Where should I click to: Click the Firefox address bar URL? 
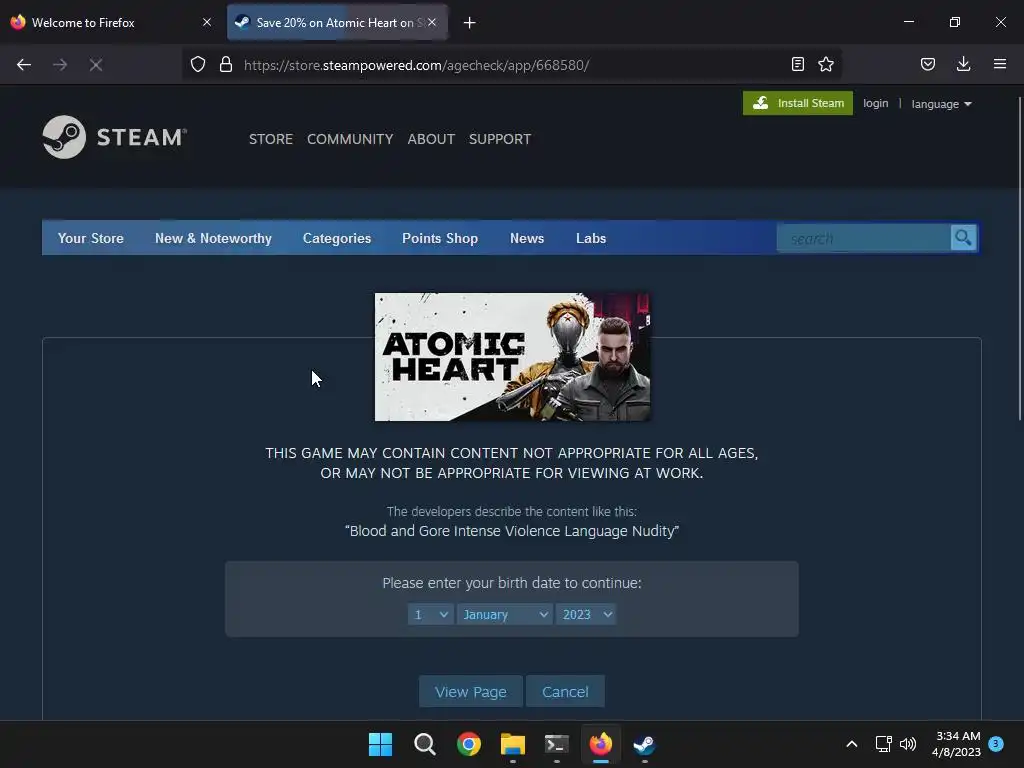[x=417, y=65]
